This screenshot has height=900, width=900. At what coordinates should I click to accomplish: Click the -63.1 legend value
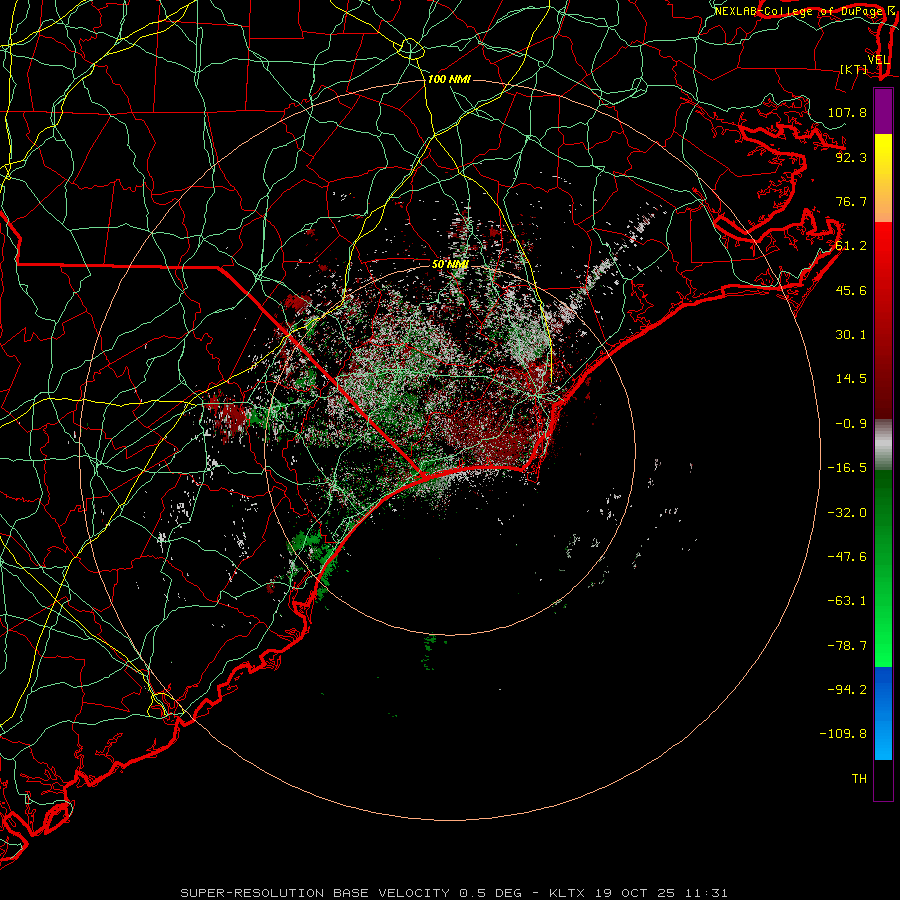click(847, 601)
